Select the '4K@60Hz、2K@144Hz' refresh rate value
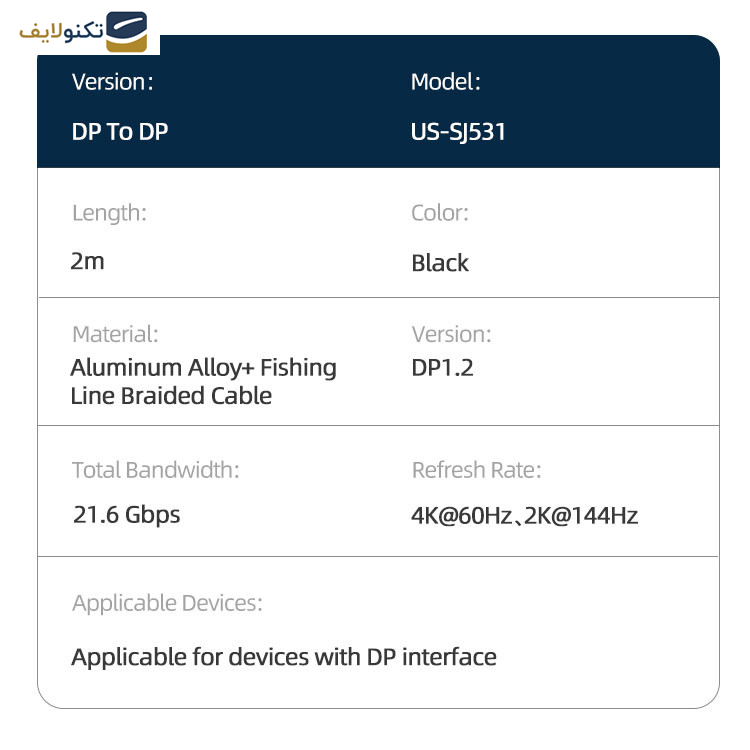 click(x=525, y=516)
